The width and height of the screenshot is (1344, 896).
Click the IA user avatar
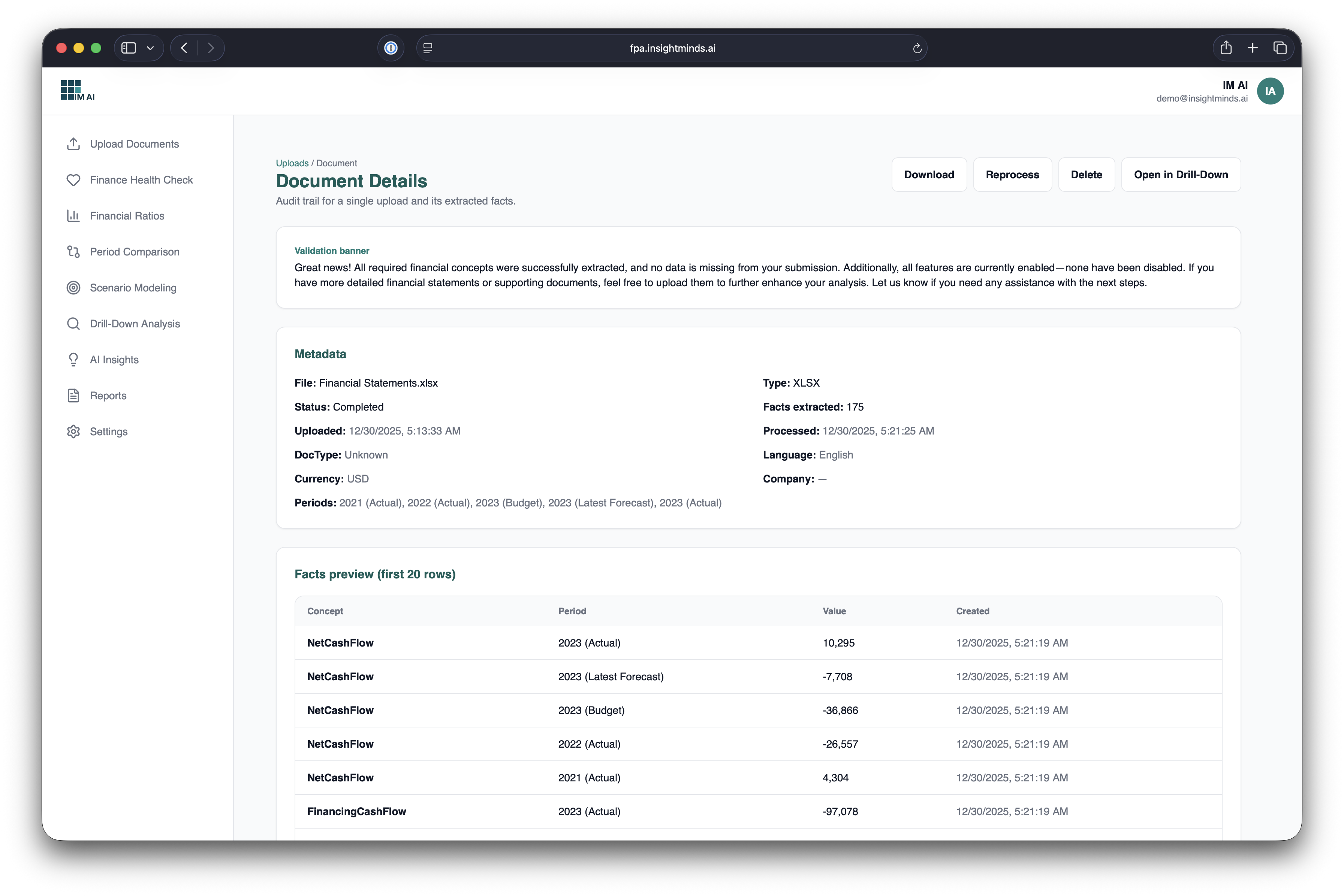click(1270, 91)
